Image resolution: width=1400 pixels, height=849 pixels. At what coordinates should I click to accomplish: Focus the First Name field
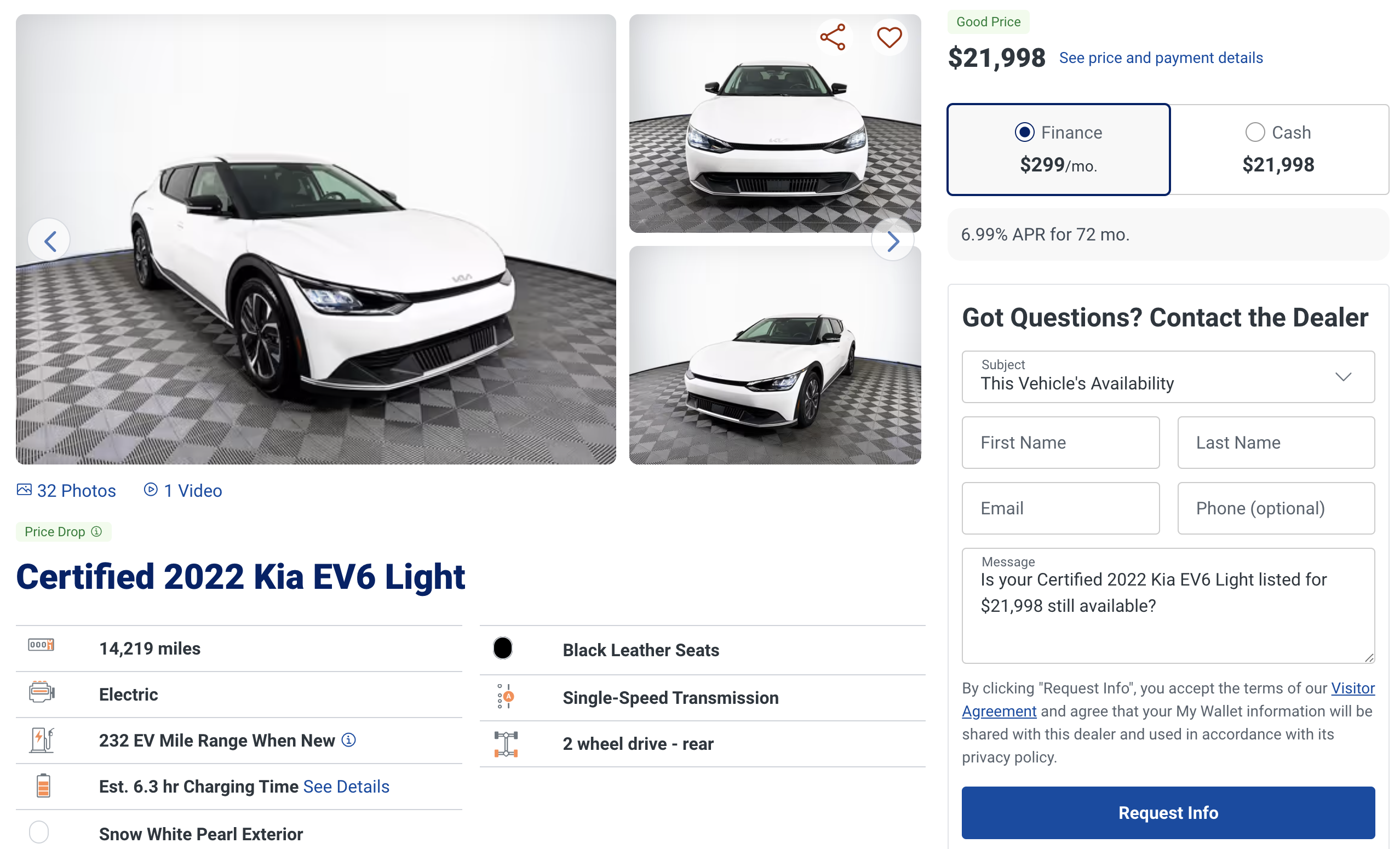(1060, 443)
